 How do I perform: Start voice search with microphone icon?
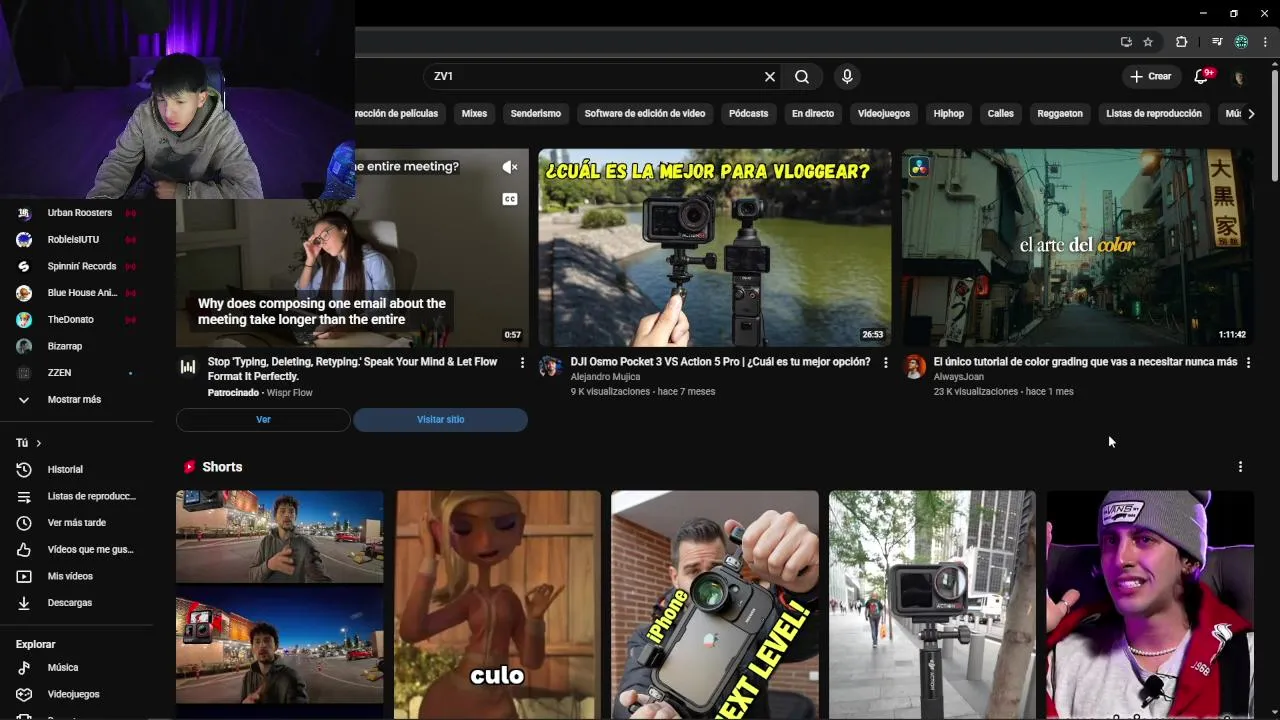(x=847, y=77)
